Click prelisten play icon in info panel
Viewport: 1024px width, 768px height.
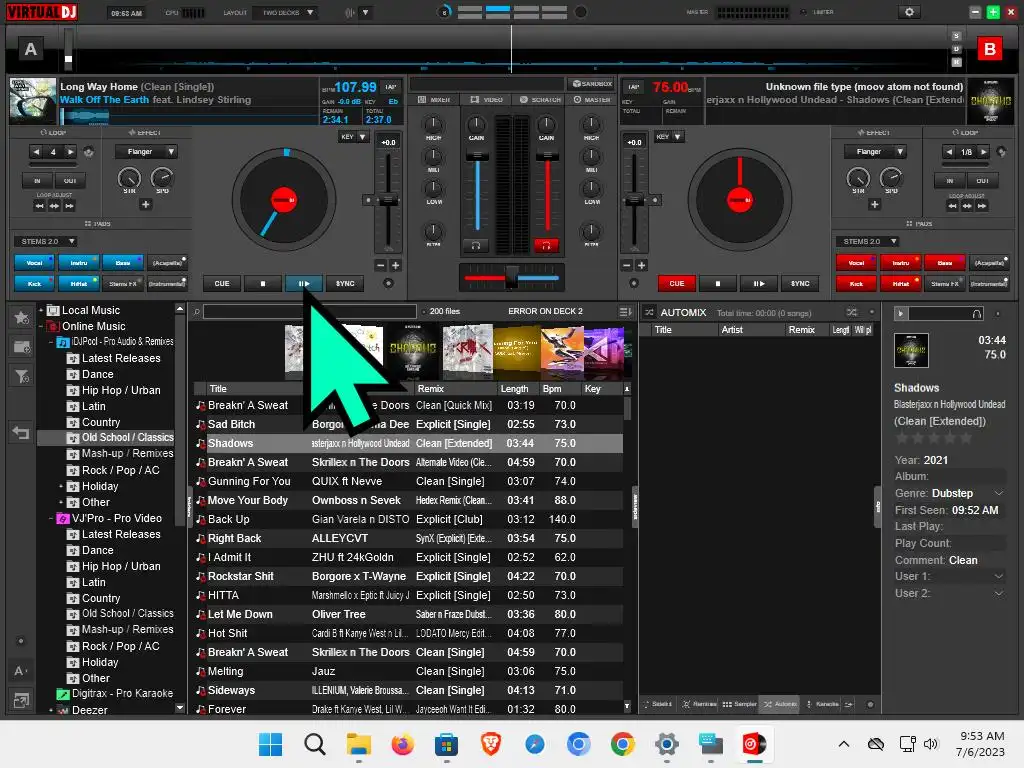click(x=901, y=313)
